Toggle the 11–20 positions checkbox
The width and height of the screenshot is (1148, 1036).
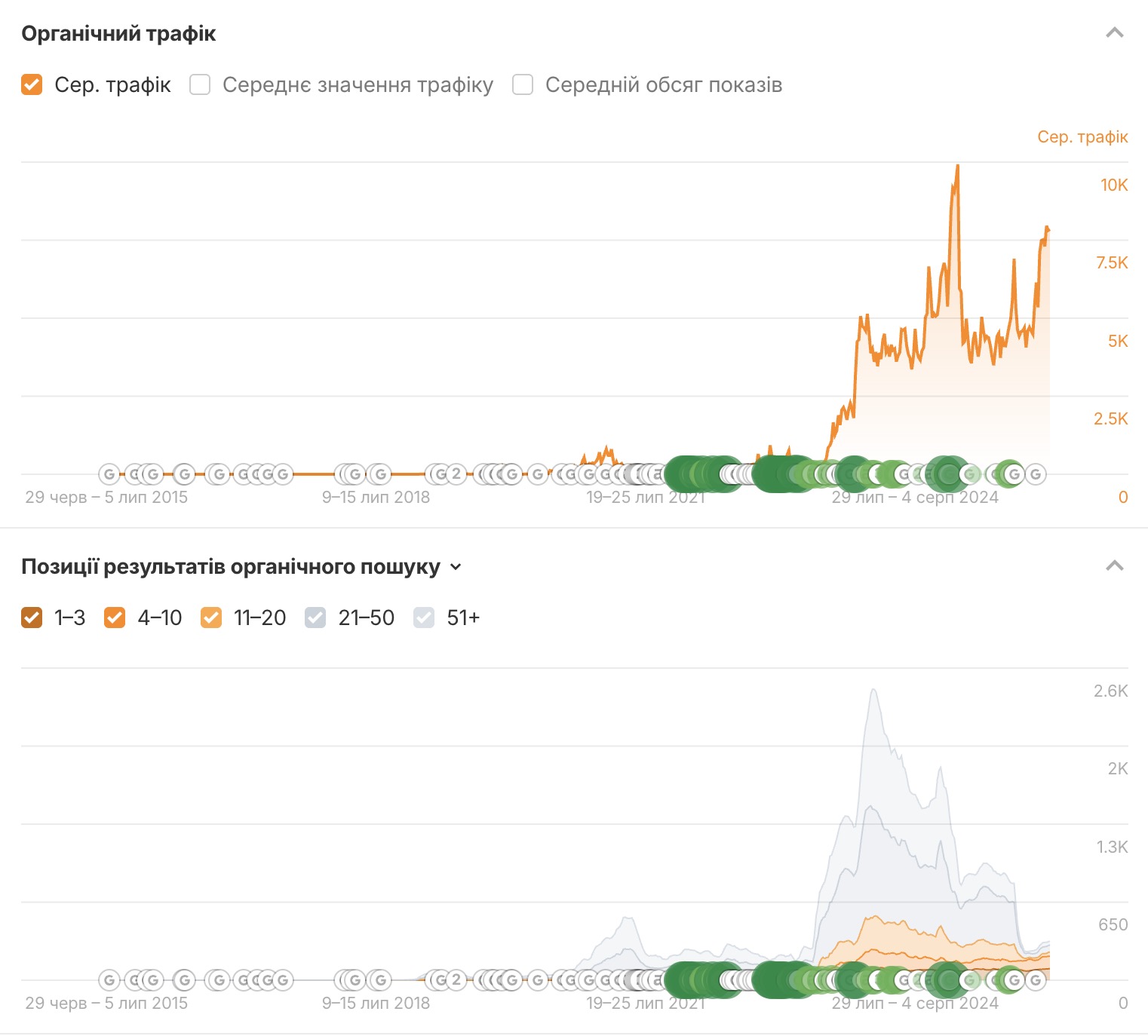coord(211,618)
